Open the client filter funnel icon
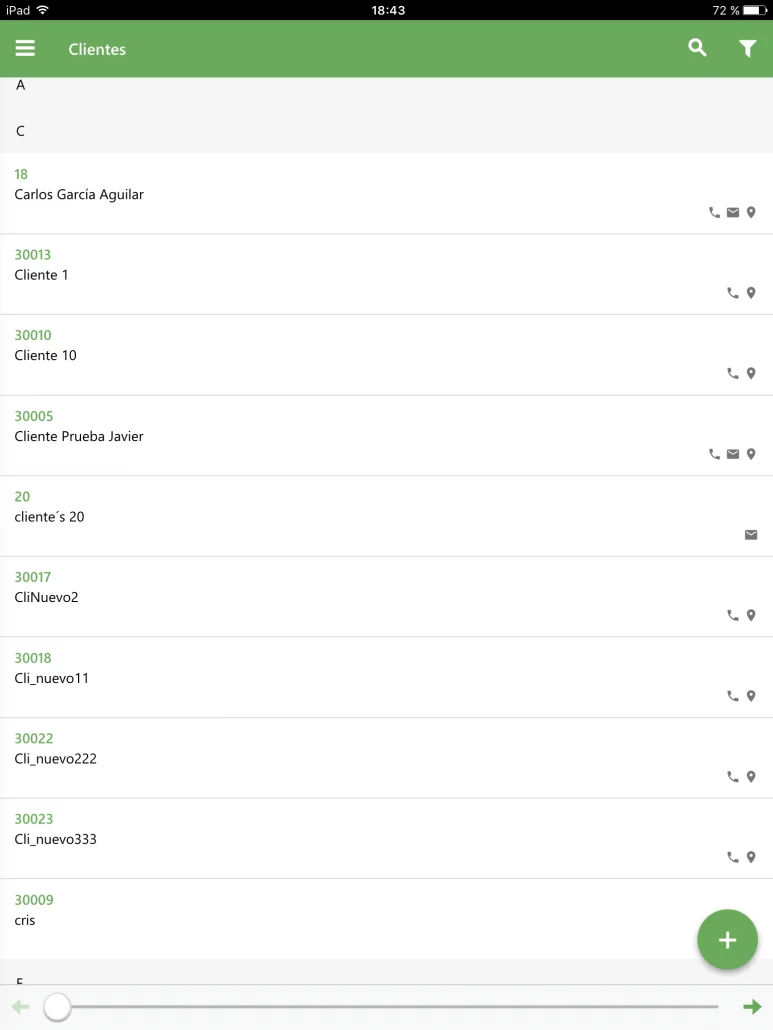Viewport: 773px width, 1030px height. click(747, 49)
